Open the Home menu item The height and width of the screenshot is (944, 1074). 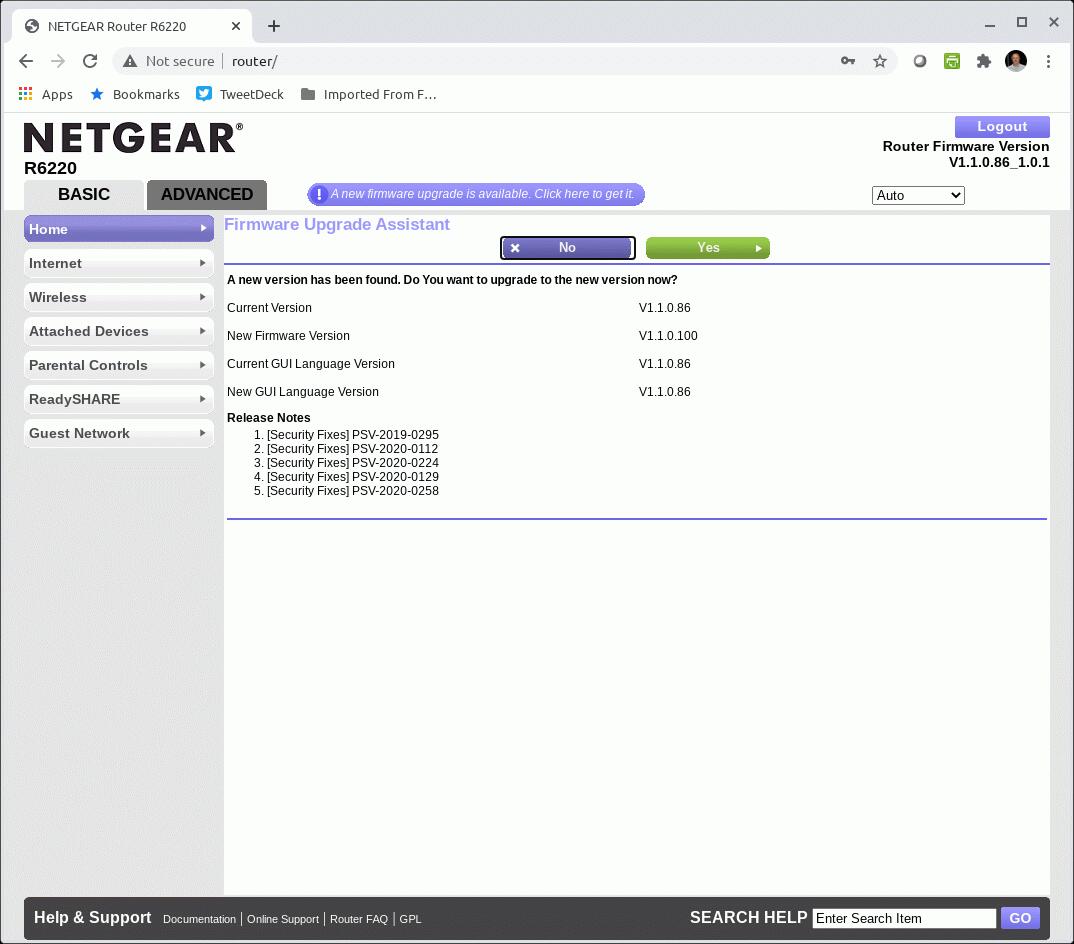pos(118,229)
